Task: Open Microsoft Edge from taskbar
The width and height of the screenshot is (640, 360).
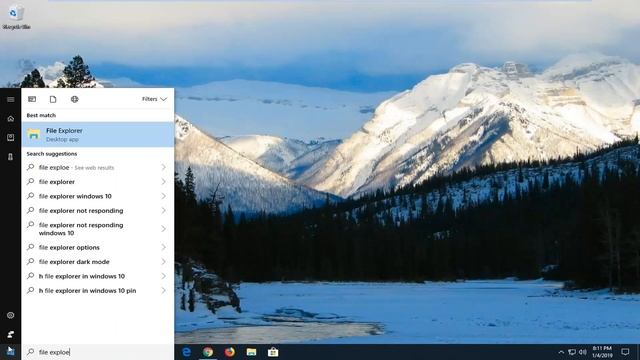Action: 187,352
